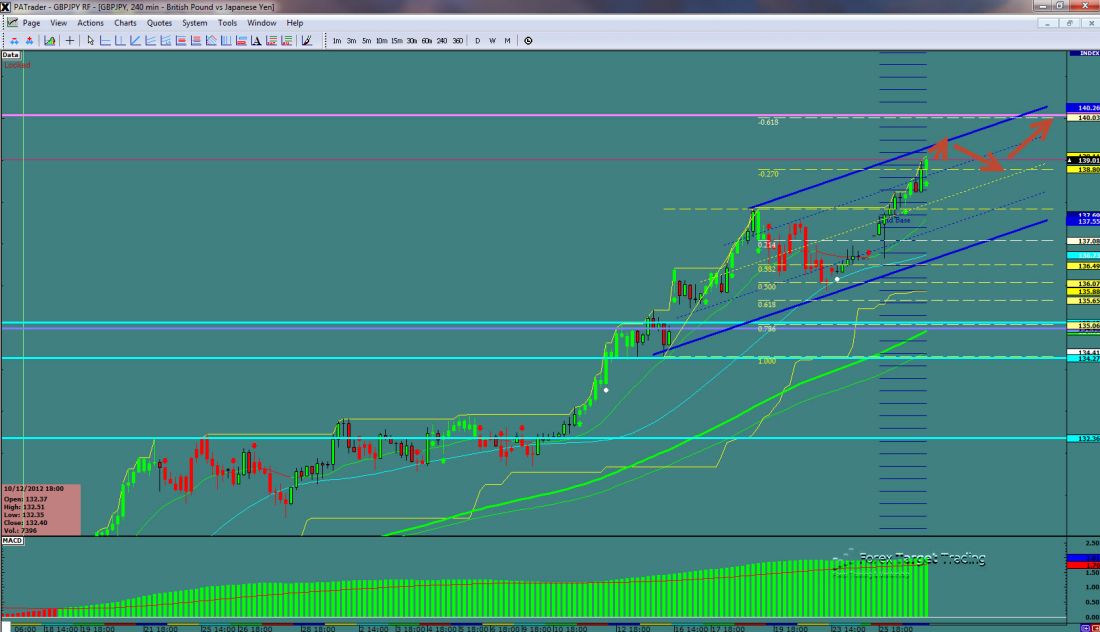The image size is (1100, 632).
Task: Click the OHLC data info box
Action: coord(40,506)
